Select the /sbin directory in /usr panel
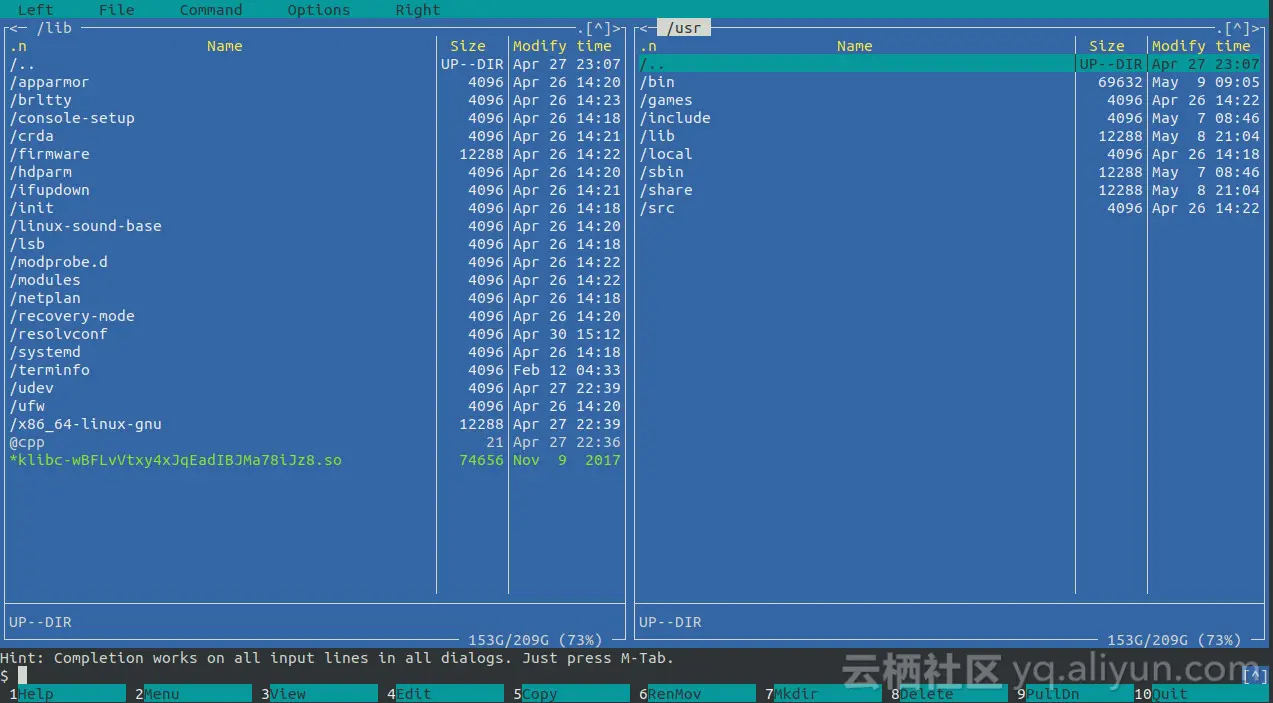Image resolution: width=1273 pixels, height=703 pixels. (950, 172)
